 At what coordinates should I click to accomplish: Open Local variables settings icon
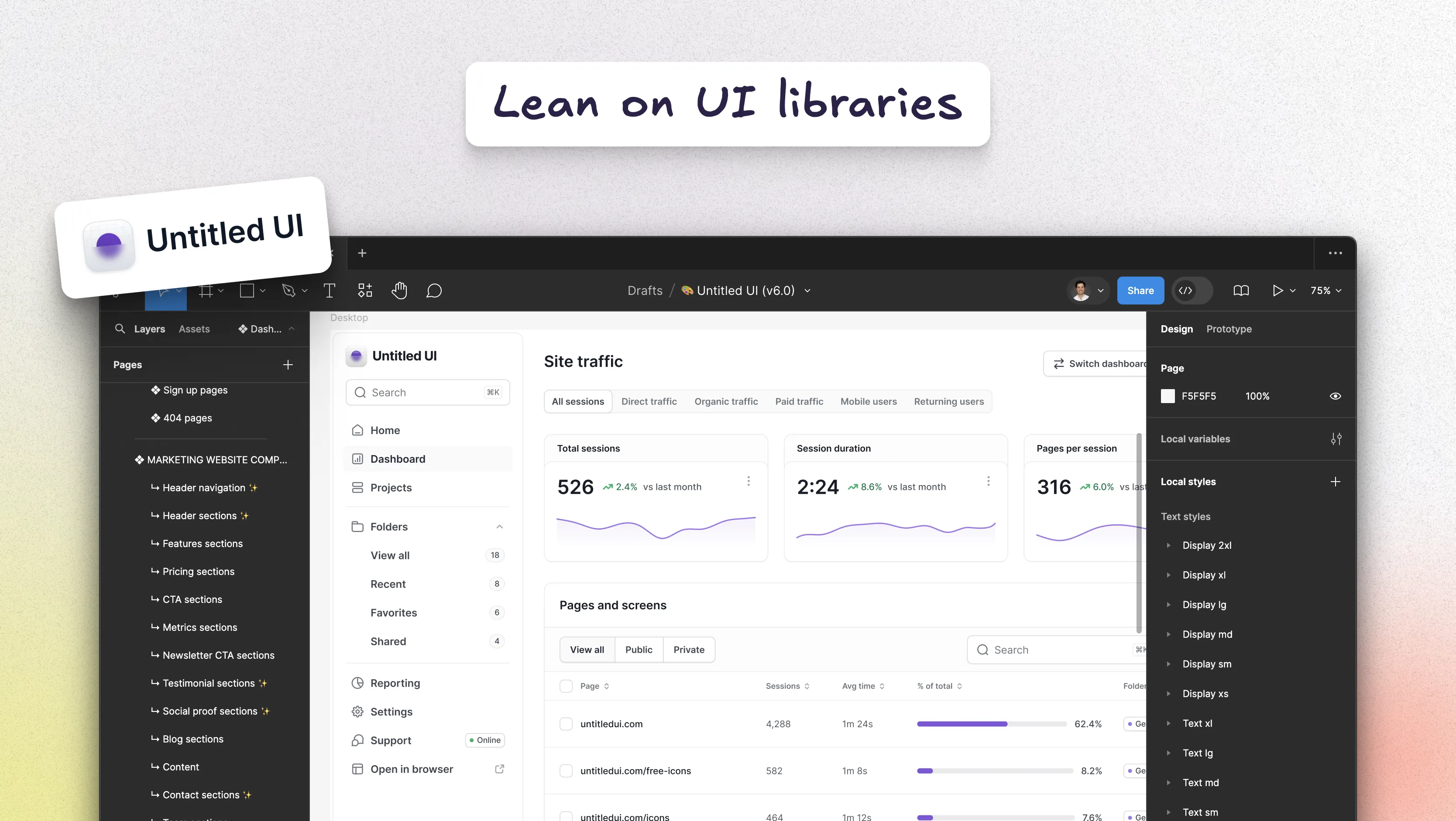point(1336,439)
